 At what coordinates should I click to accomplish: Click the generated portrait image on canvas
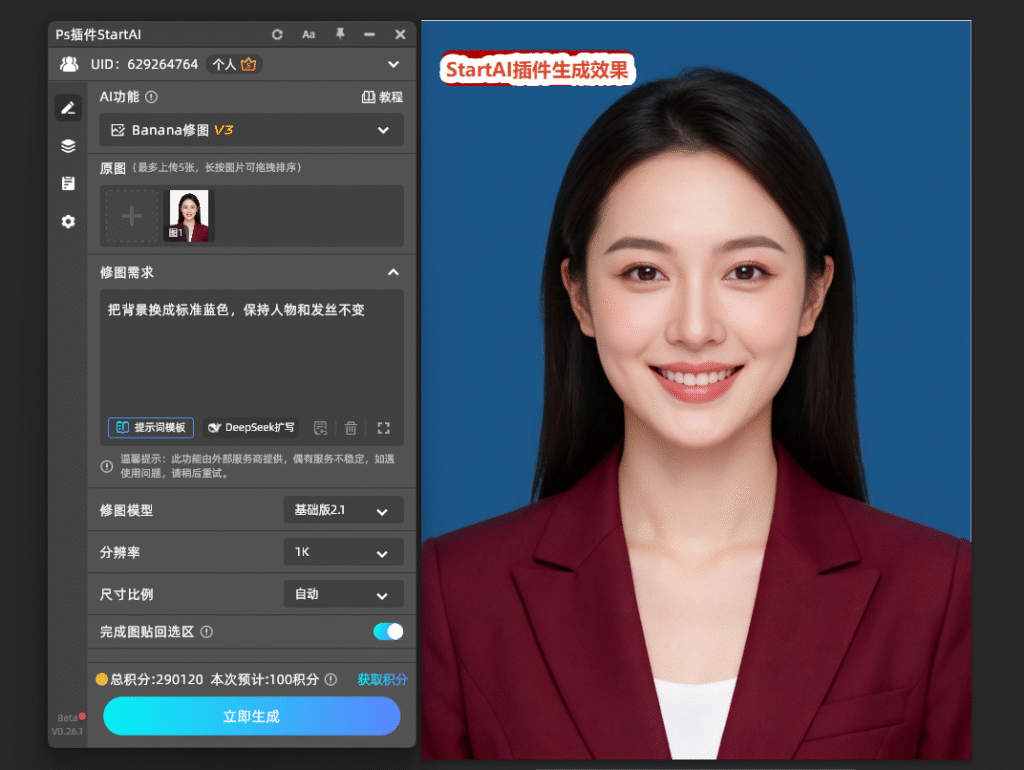click(696, 390)
